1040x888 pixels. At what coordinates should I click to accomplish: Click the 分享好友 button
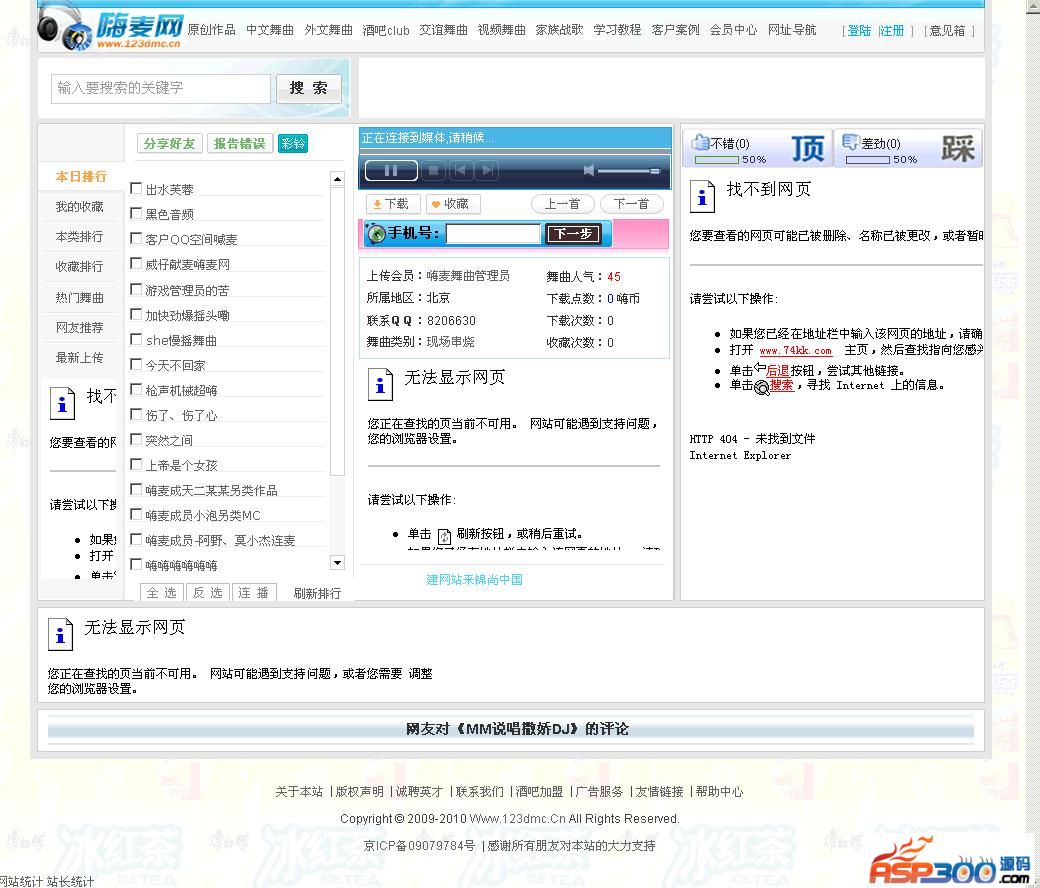[170, 143]
